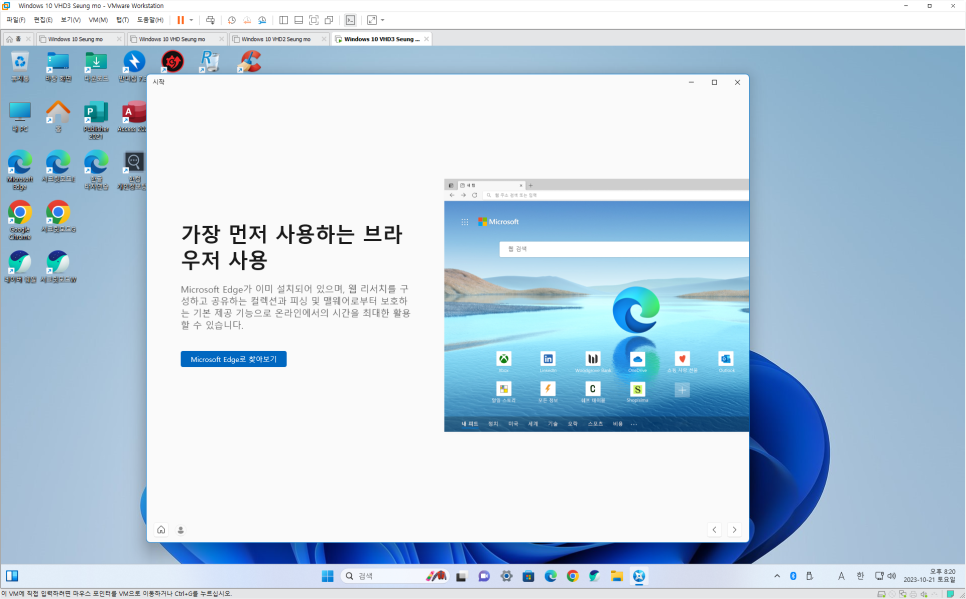Click the My PC monitor desktop icon
This screenshot has height=599, width=966.
point(20,117)
